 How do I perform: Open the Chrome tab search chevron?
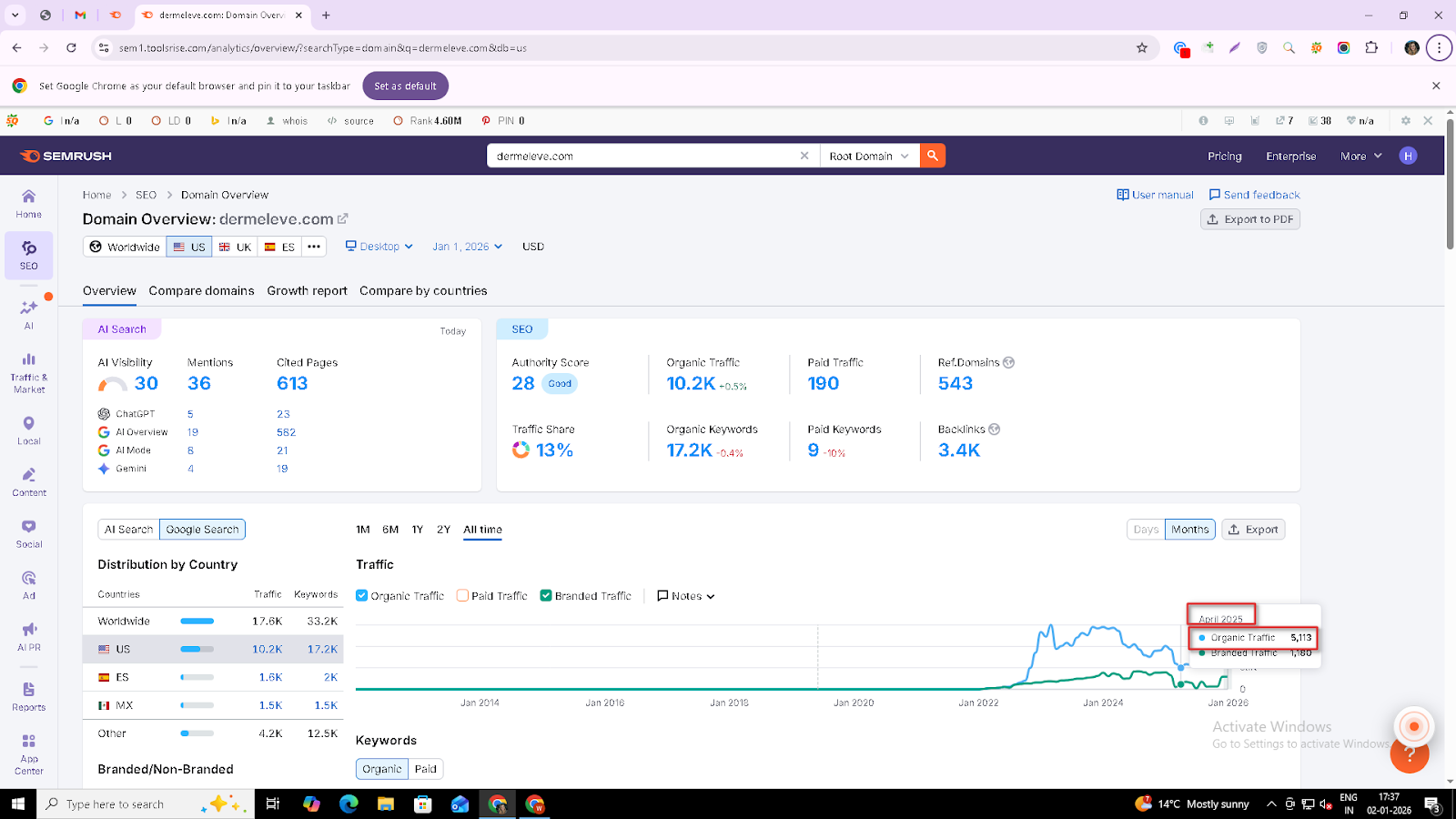coord(15,15)
